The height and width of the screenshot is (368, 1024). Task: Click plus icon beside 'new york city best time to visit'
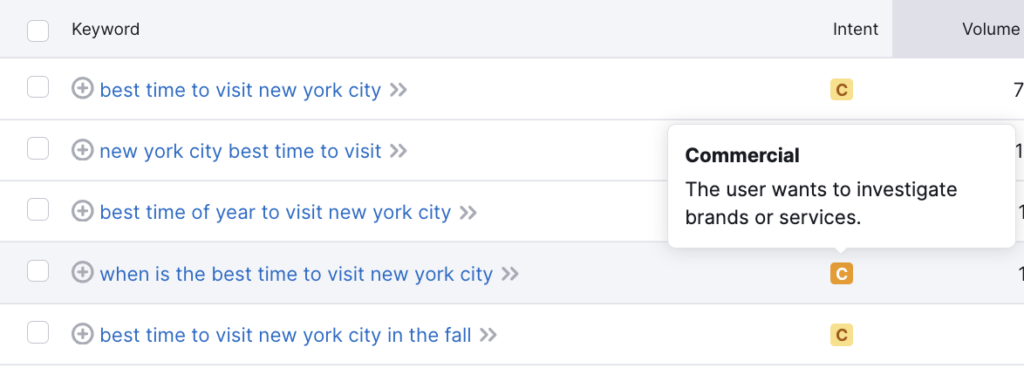82,150
